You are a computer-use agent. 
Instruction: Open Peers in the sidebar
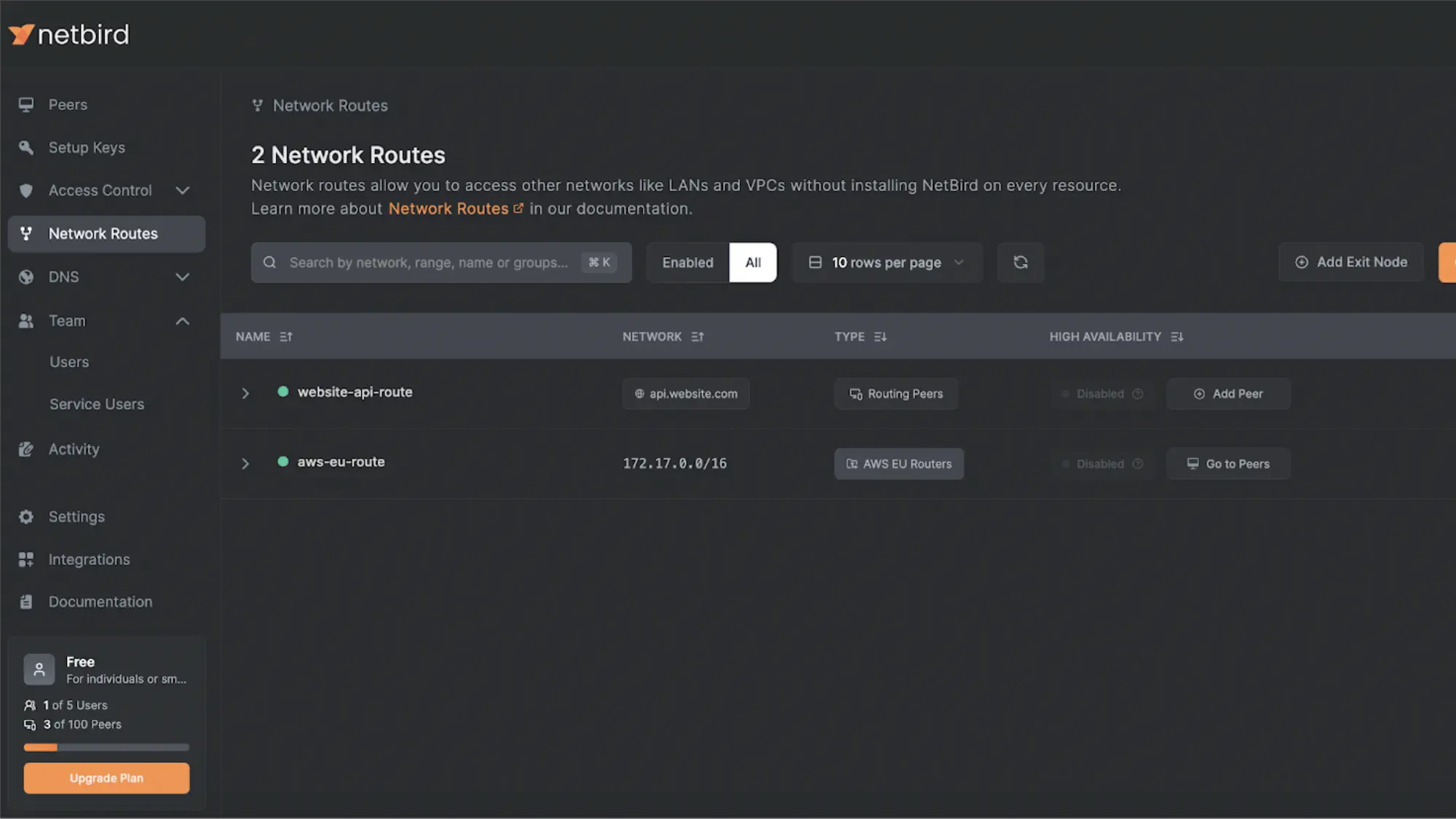68,105
